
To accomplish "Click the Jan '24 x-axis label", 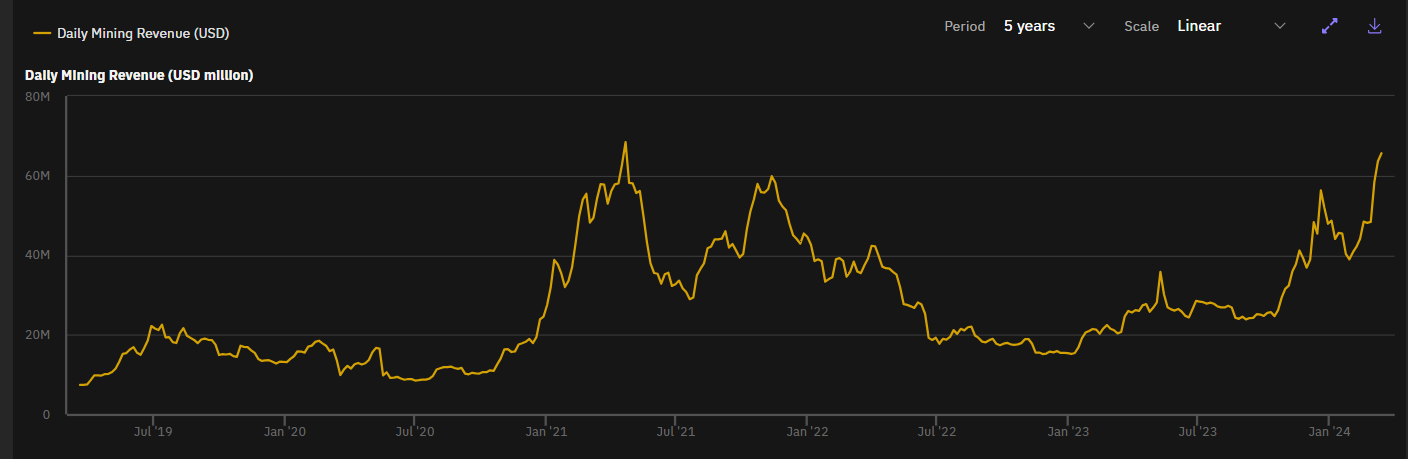I will [1329, 432].
